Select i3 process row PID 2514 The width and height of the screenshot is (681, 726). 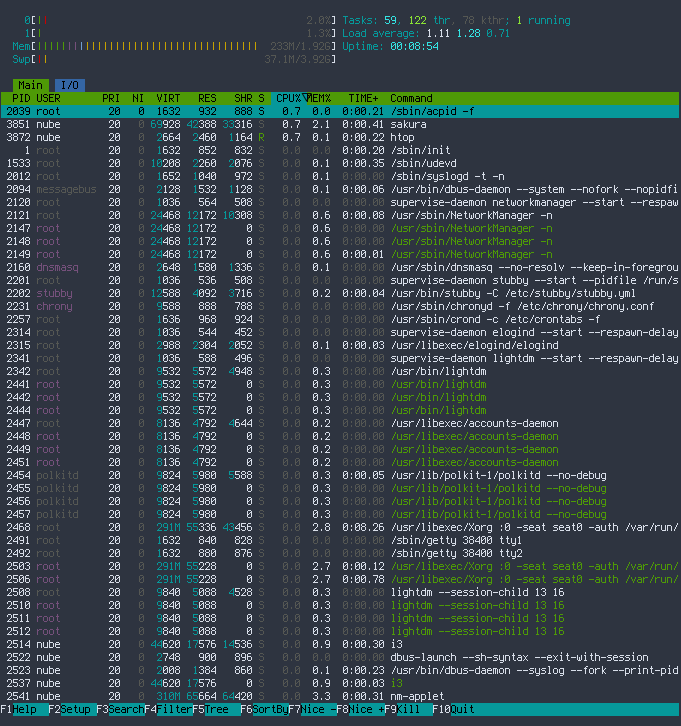point(340,644)
